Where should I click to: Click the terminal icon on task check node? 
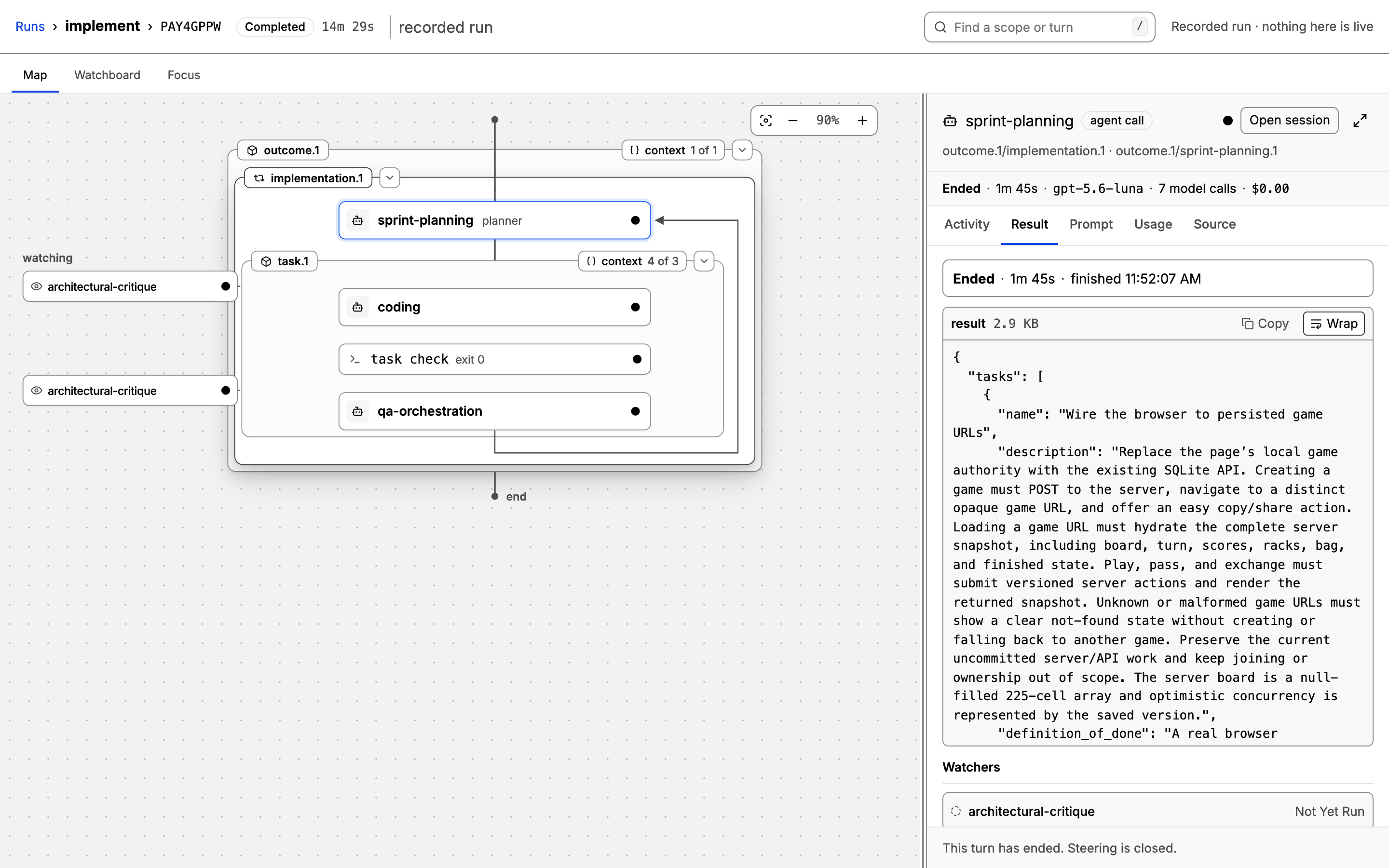click(x=354, y=359)
